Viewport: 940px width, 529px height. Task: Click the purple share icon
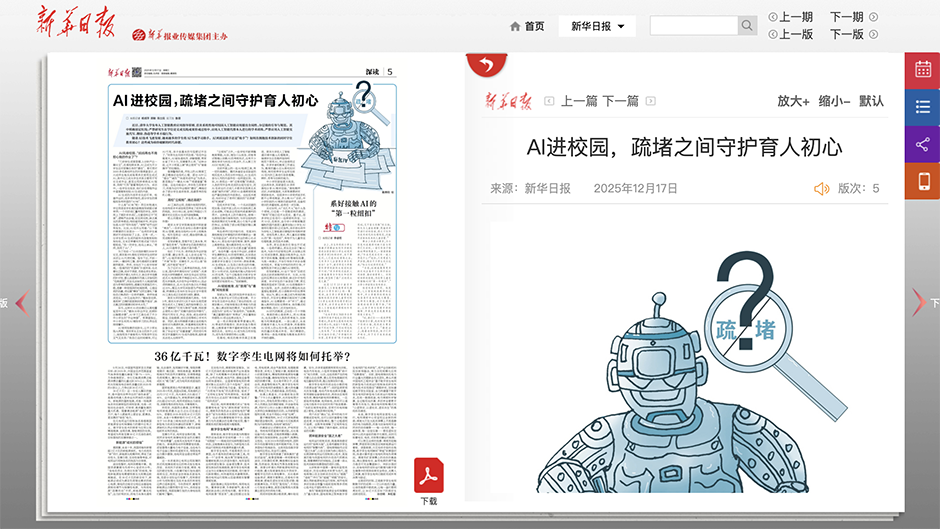923,144
